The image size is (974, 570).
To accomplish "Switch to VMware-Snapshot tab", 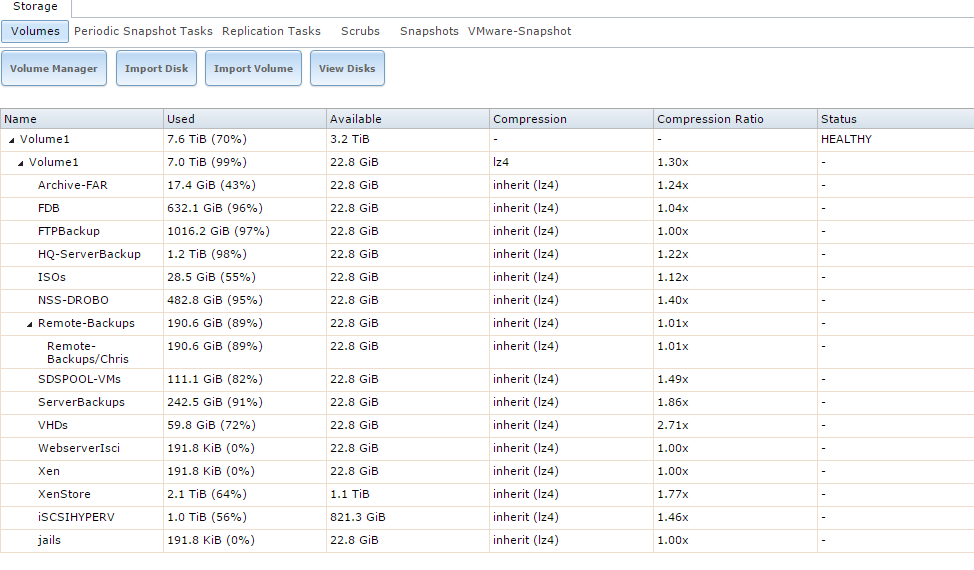I will (519, 31).
